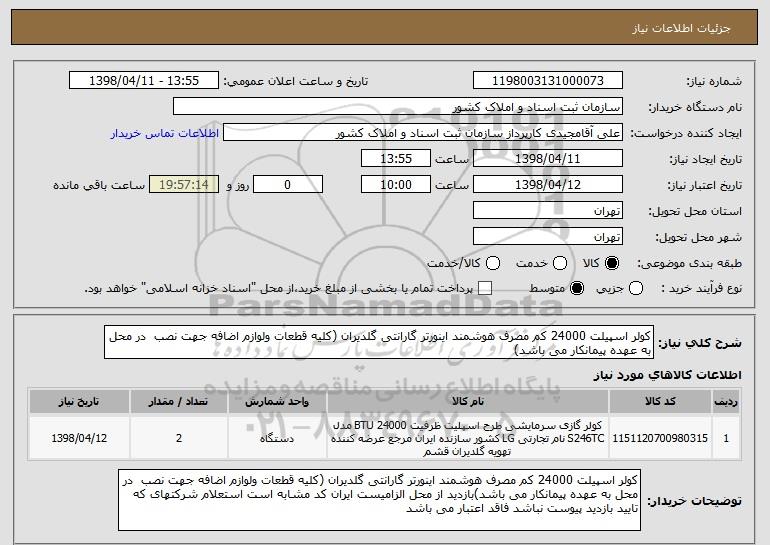Click the تاریخ نیاز column header
770x545 pixels.
[79, 402]
